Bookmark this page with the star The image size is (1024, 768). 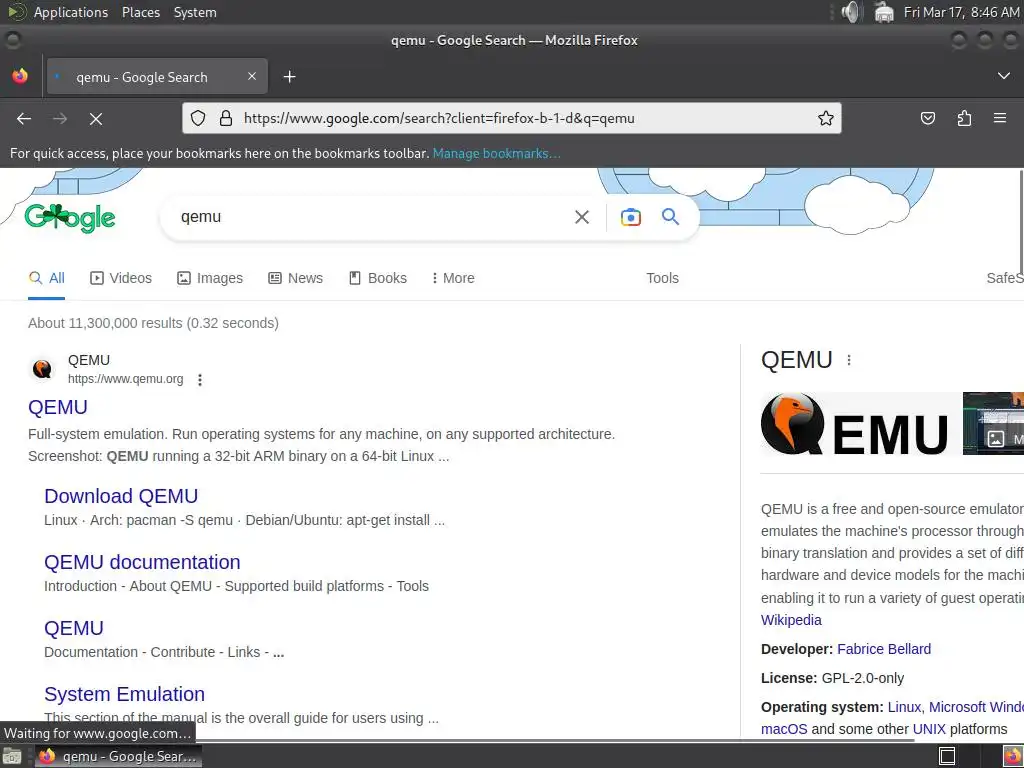pyautogui.click(x=825, y=118)
